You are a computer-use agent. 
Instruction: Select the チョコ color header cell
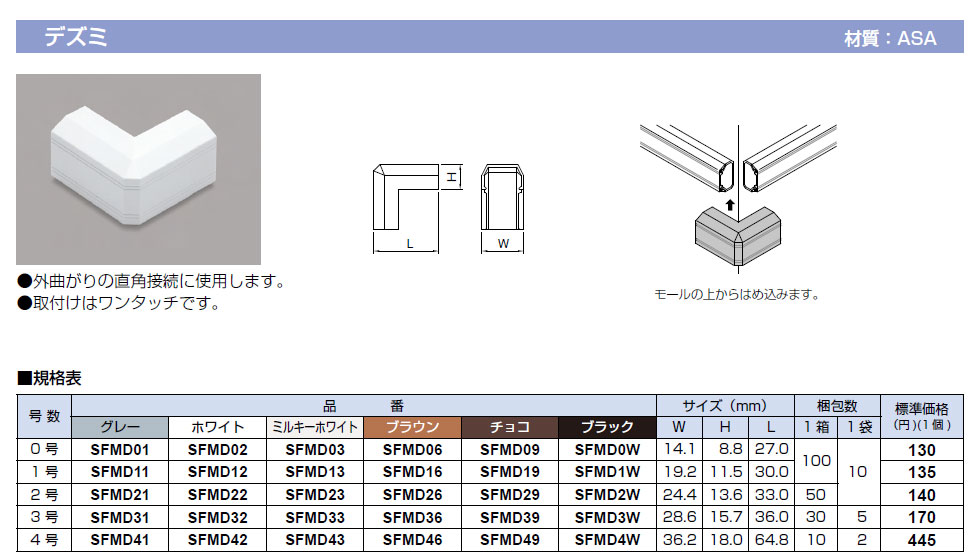[x=509, y=428]
